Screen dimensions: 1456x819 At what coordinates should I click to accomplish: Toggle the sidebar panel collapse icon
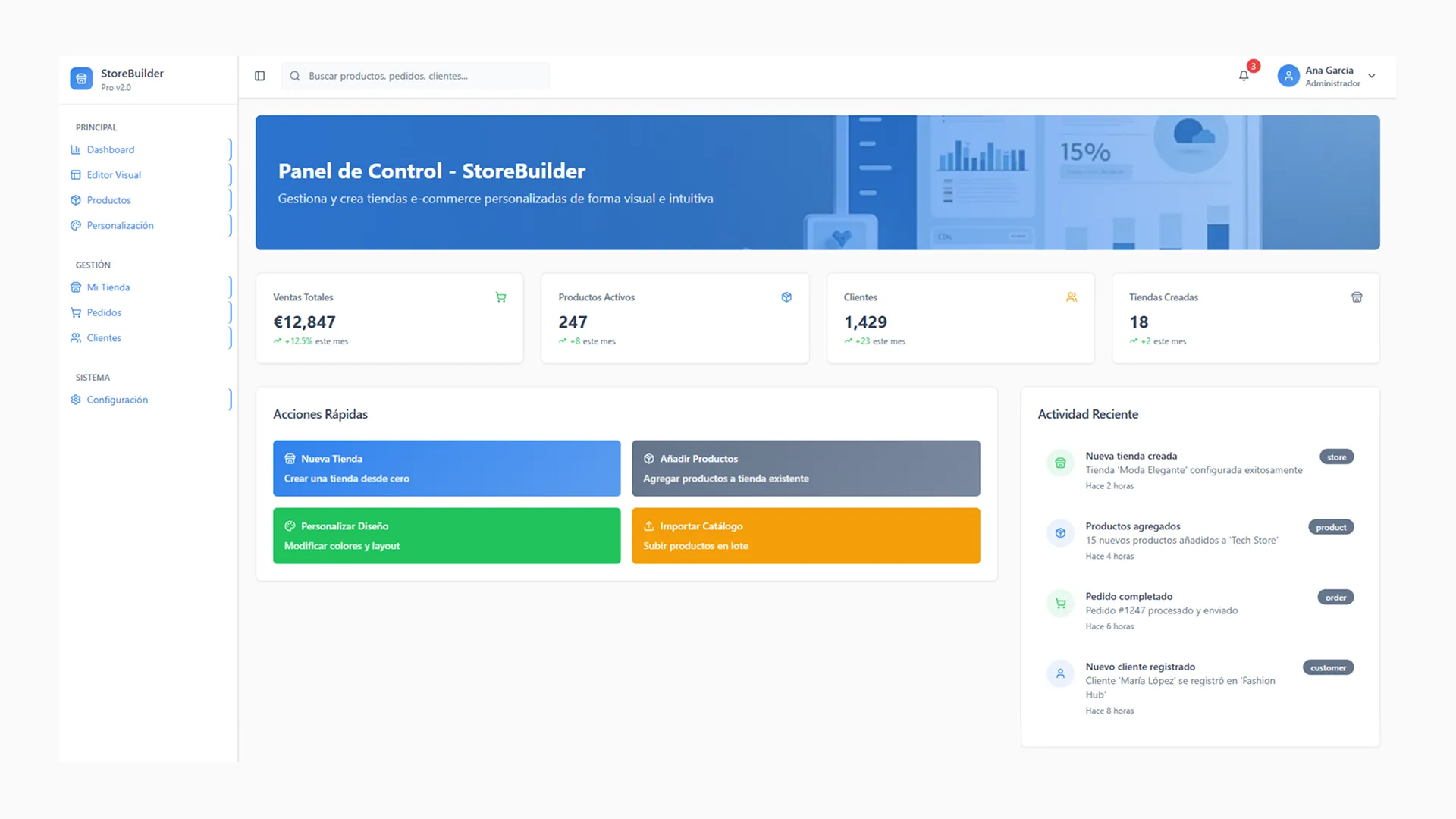tap(259, 76)
